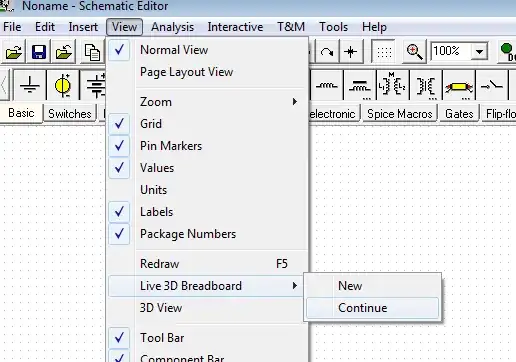The width and height of the screenshot is (516, 362).
Task: Select the switch component
Action: [492, 86]
